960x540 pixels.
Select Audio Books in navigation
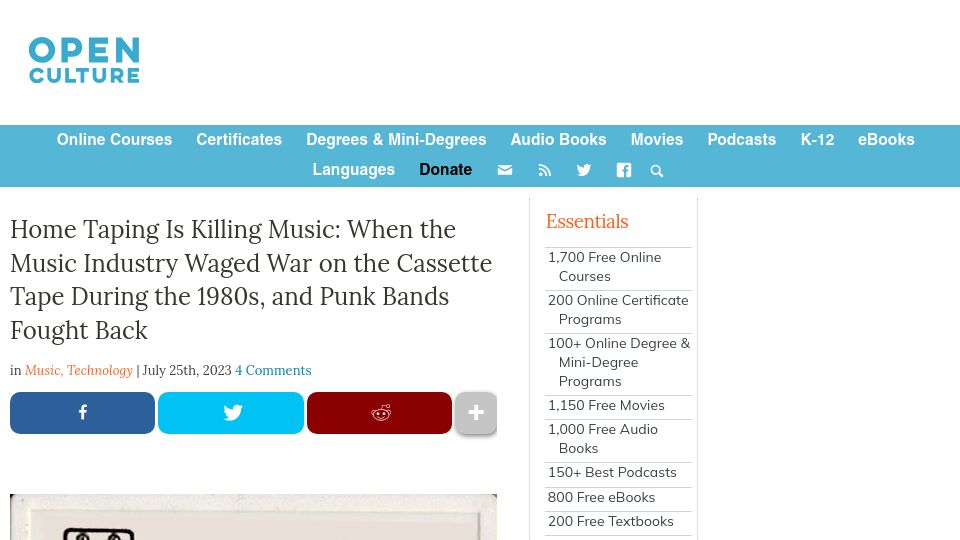(558, 140)
